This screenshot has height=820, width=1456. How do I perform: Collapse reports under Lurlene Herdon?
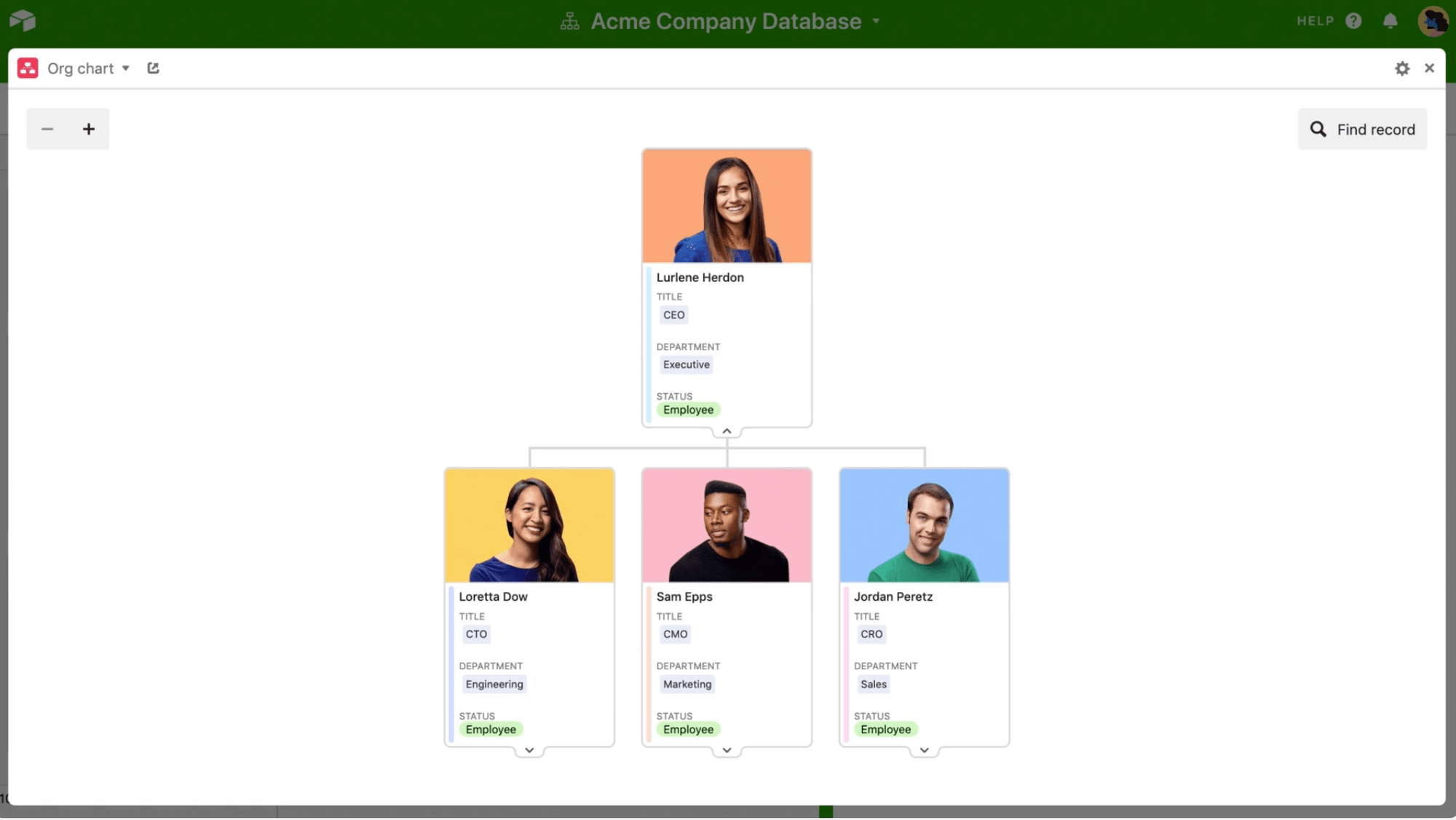[727, 431]
